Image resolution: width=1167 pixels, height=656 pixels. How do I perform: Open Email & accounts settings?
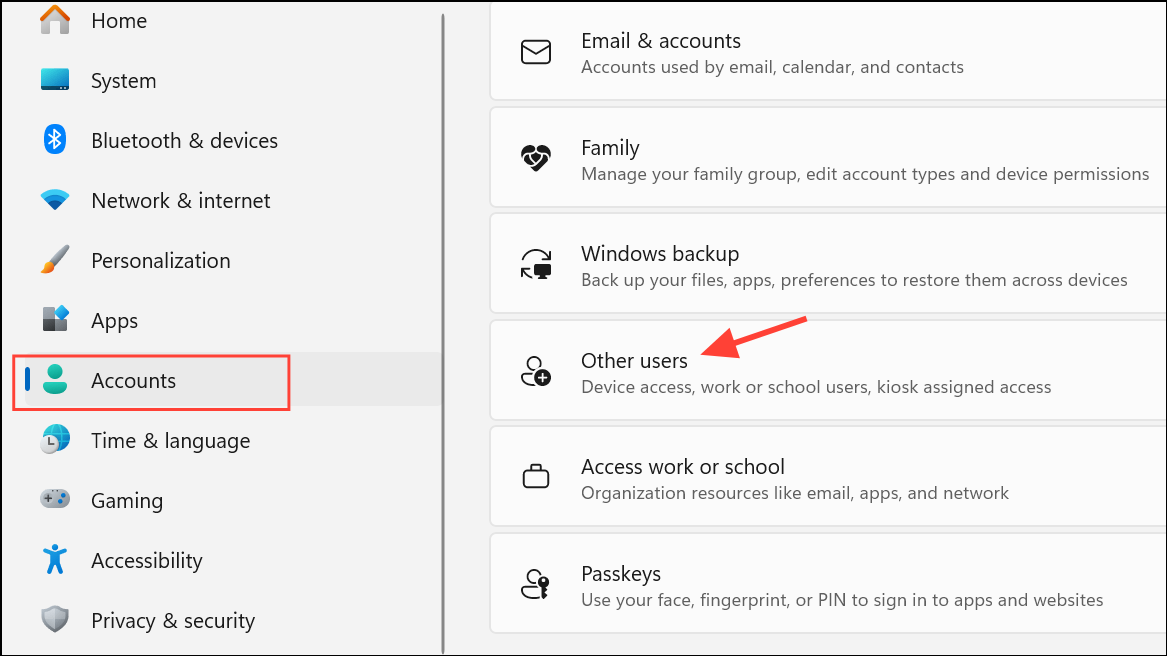click(x=826, y=53)
